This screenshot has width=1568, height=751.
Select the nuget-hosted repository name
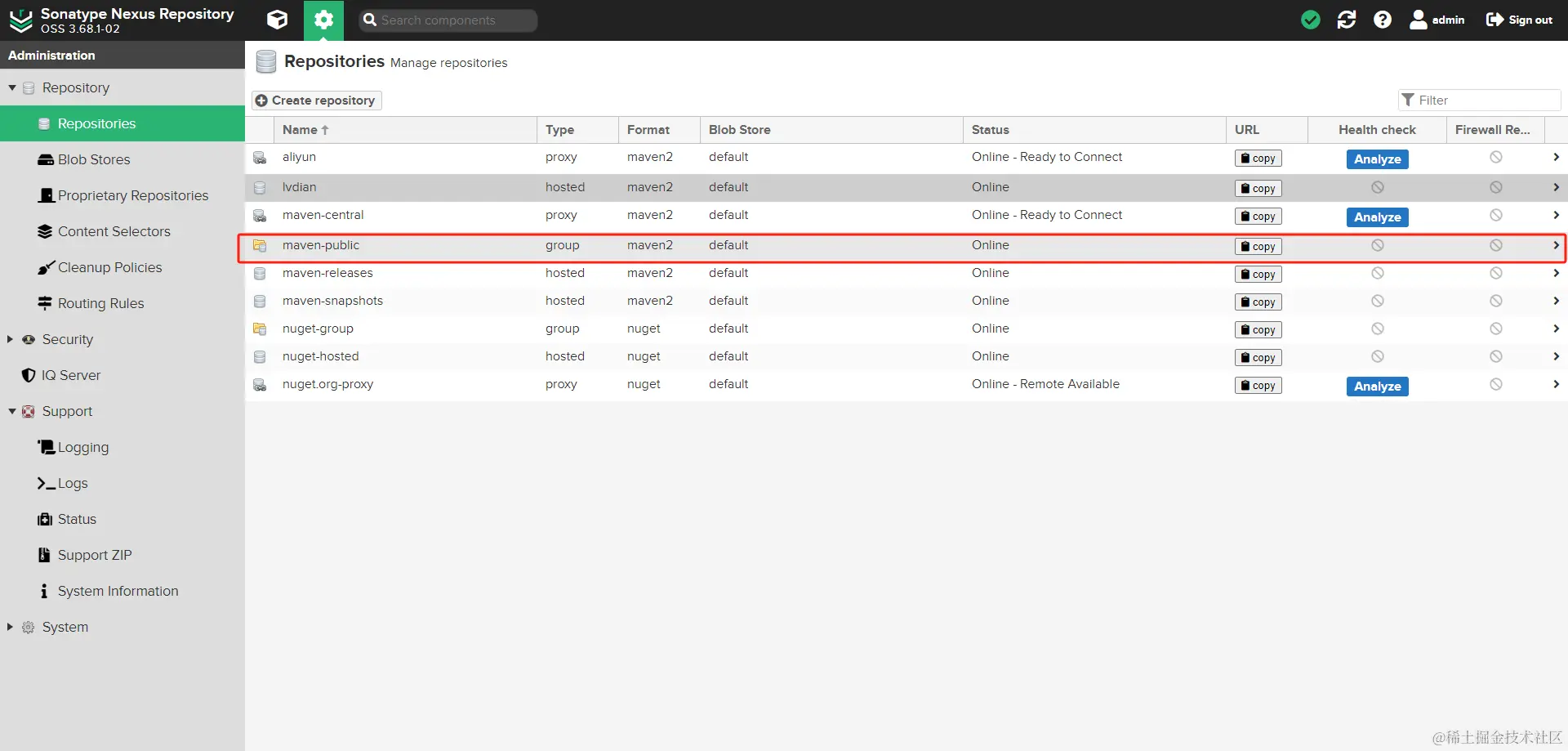click(x=321, y=356)
